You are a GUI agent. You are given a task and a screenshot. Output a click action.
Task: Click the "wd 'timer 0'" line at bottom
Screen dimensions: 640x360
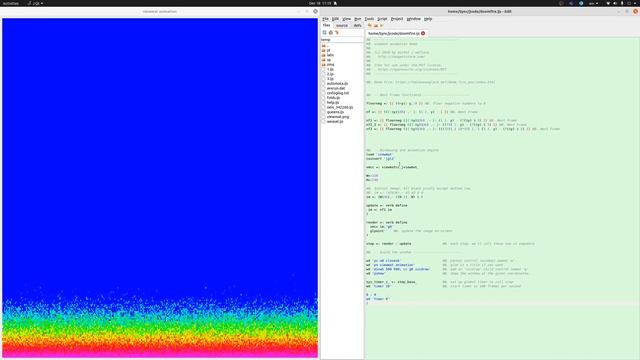point(378,299)
